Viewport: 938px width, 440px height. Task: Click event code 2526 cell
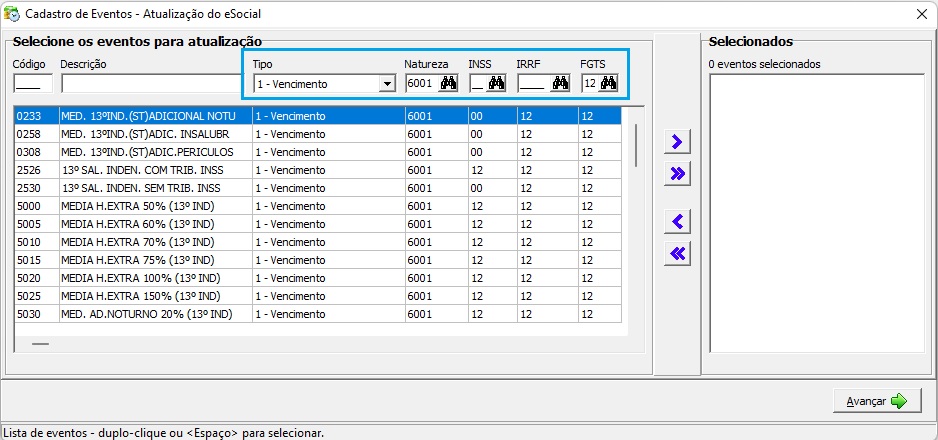pos(36,170)
